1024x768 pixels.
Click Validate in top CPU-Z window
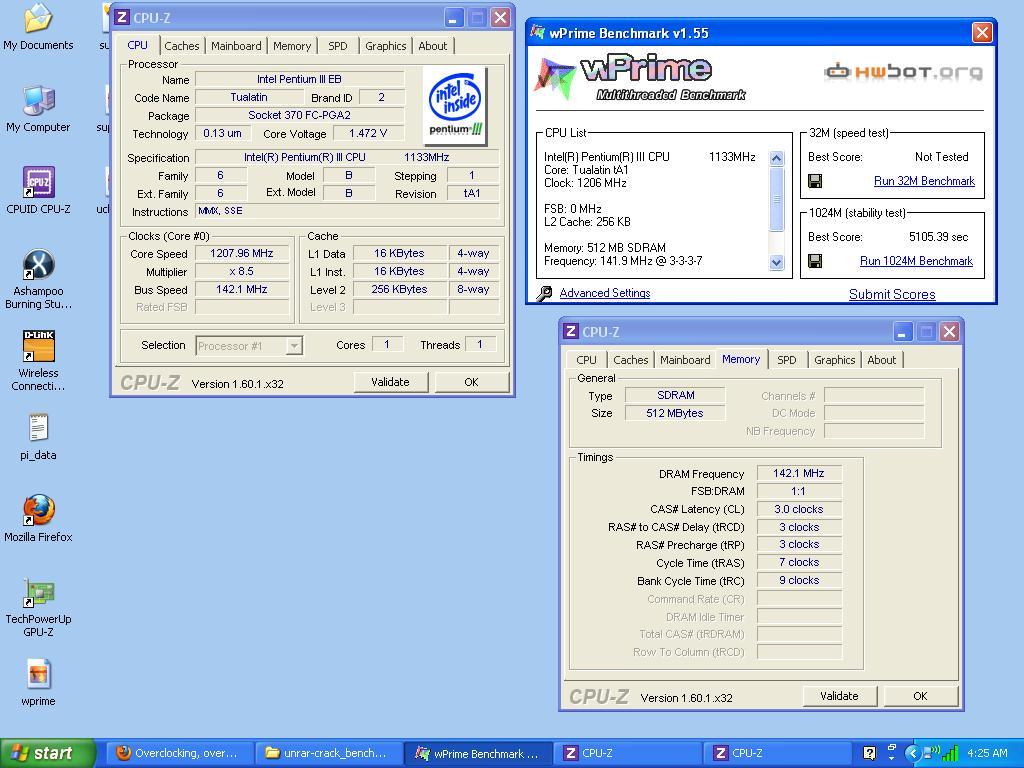(391, 382)
